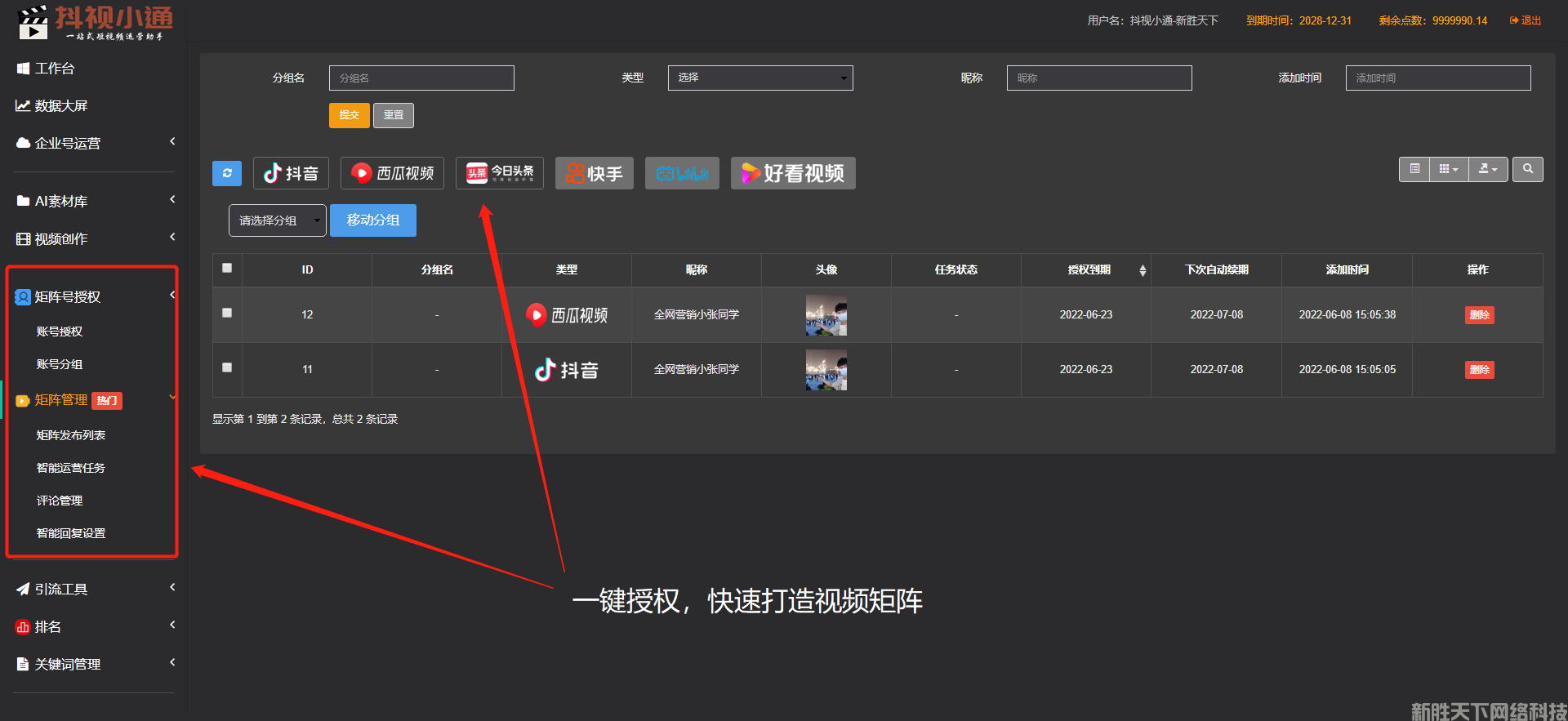Delete row 11 with 删除 button
Image resolution: width=1568 pixels, height=721 pixels.
(1480, 370)
